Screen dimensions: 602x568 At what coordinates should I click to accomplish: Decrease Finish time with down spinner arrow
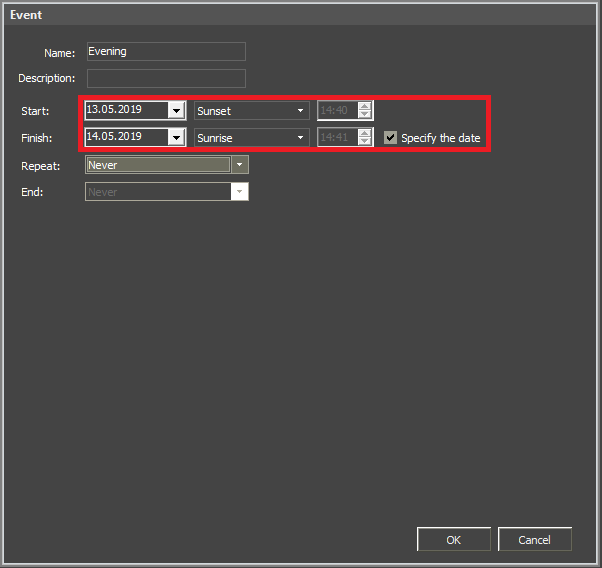point(365,143)
